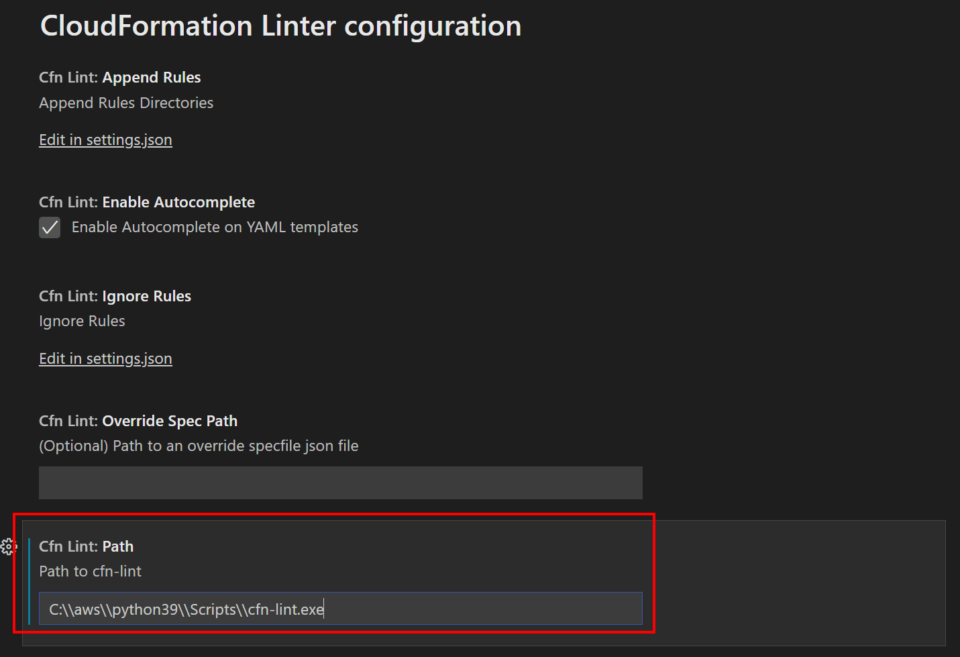Click the CloudFormation Linter configuration title
This screenshot has width=960, height=657.
[280, 26]
